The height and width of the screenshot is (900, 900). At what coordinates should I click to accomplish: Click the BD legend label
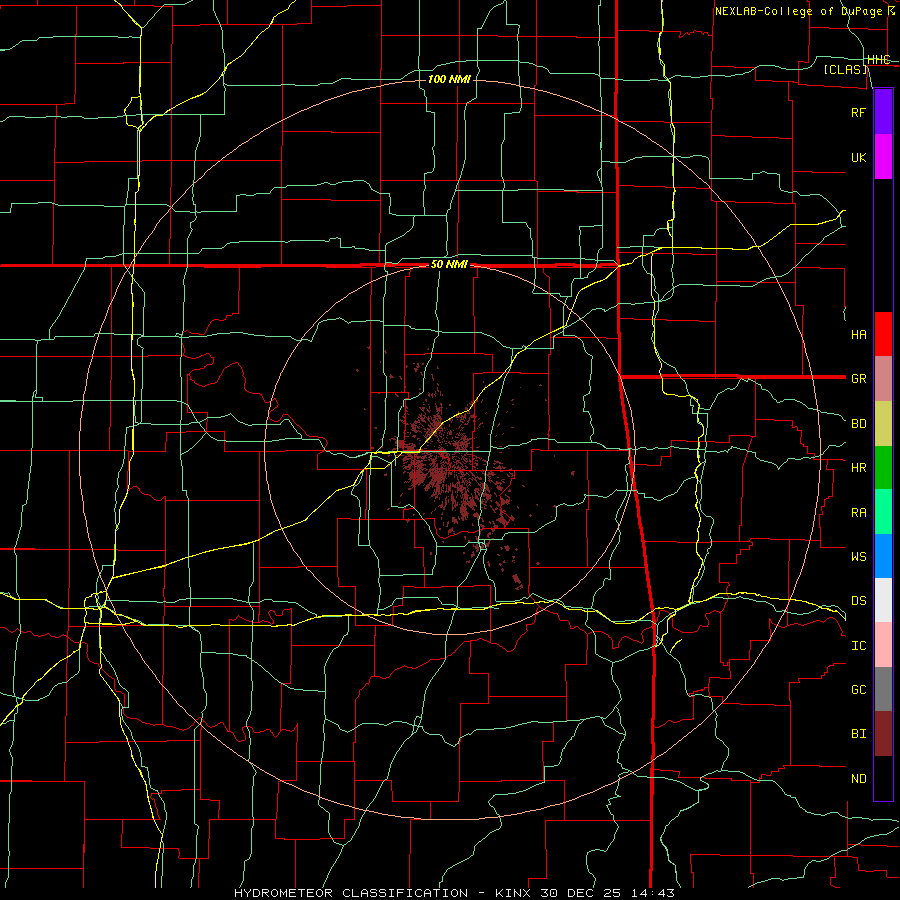[x=859, y=424]
